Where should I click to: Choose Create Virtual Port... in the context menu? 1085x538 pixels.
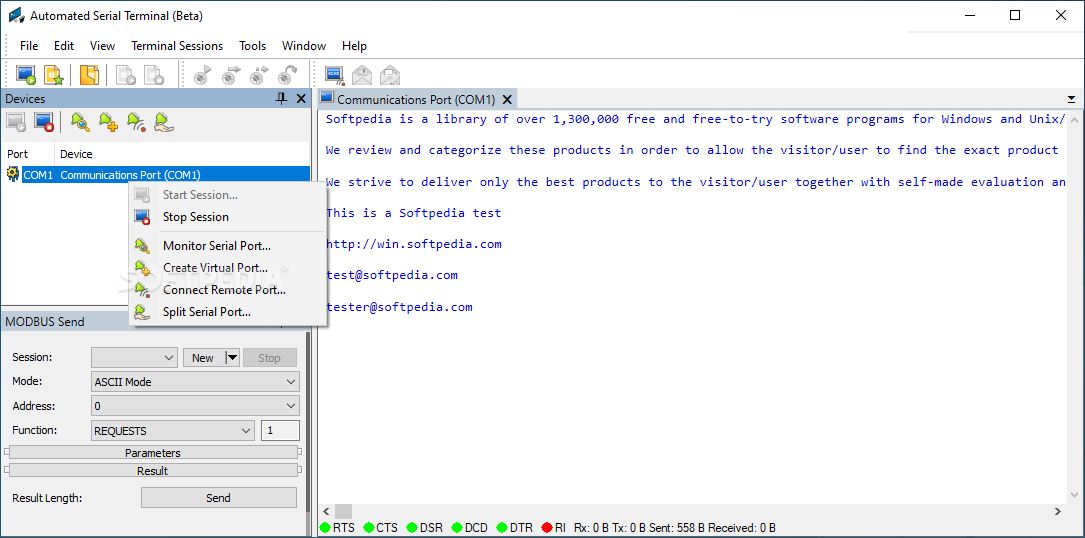tap(228, 267)
